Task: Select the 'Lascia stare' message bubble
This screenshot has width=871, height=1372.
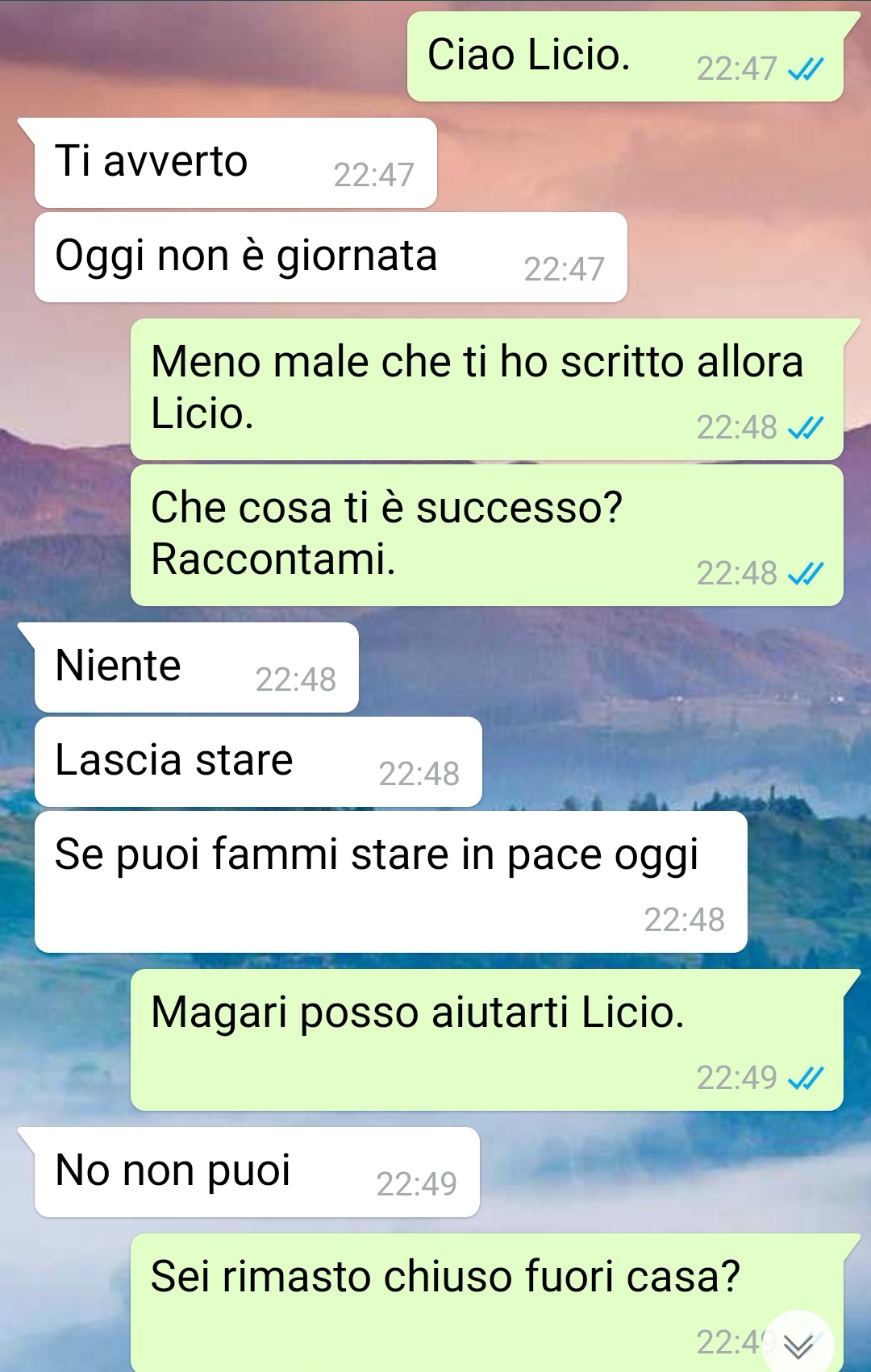Action: (x=258, y=762)
